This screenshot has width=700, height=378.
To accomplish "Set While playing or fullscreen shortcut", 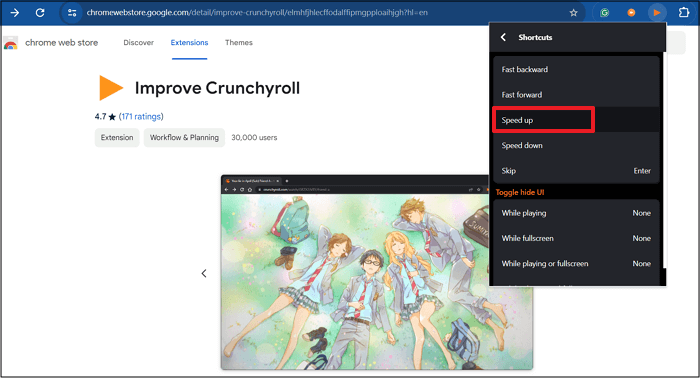I will [576, 263].
